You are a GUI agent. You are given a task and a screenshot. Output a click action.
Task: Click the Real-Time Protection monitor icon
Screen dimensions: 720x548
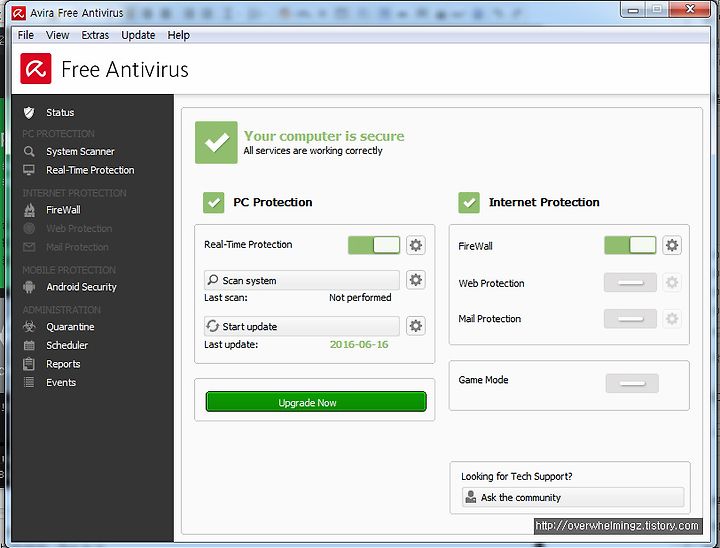[x=29, y=170]
